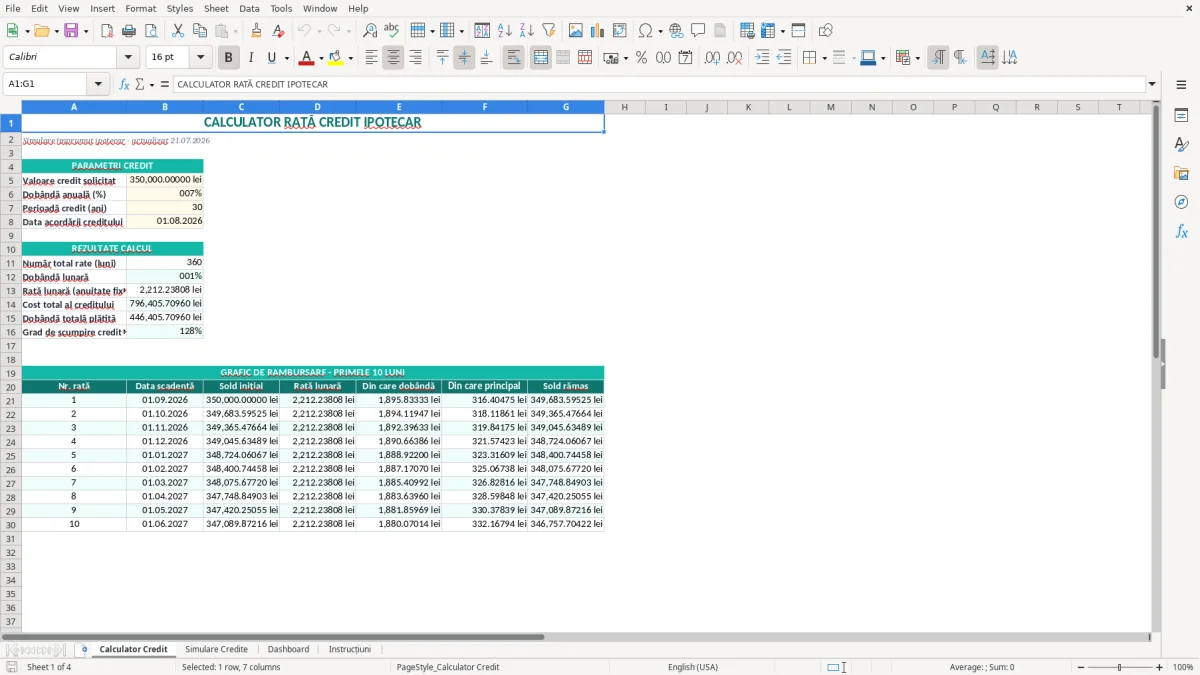Screen dimensions: 1200x675
Task: Insert pivot table icon
Action: pyautogui.click(x=619, y=31)
